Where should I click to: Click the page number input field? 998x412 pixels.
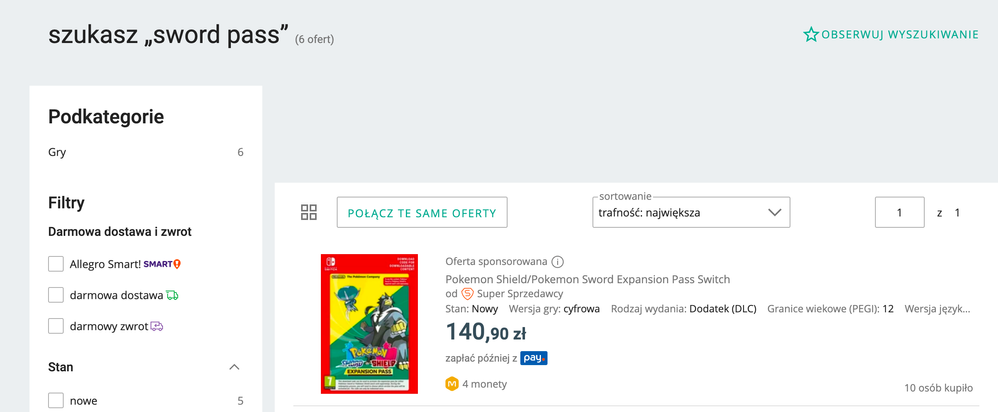tap(900, 213)
